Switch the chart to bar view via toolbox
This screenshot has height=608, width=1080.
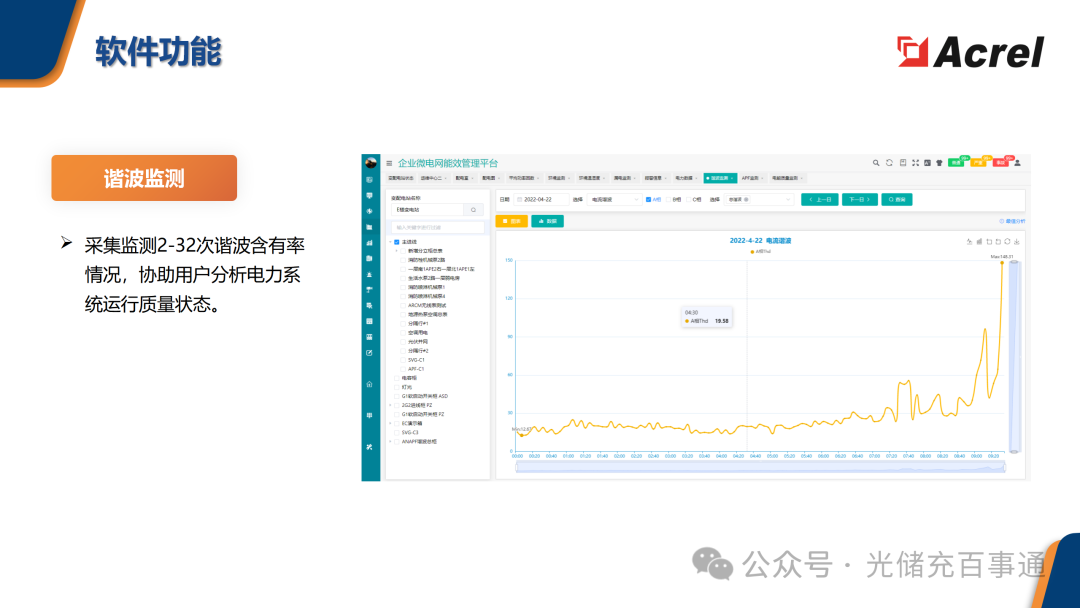click(x=979, y=242)
